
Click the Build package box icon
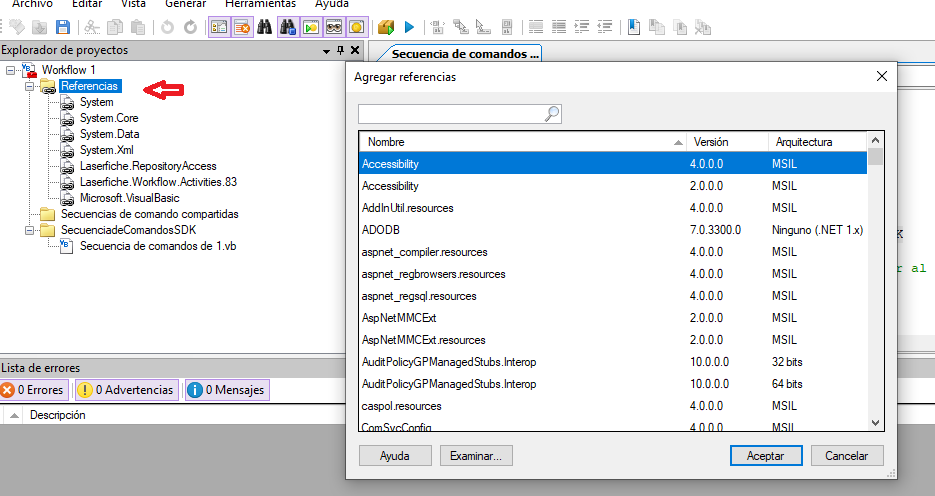tap(387, 27)
